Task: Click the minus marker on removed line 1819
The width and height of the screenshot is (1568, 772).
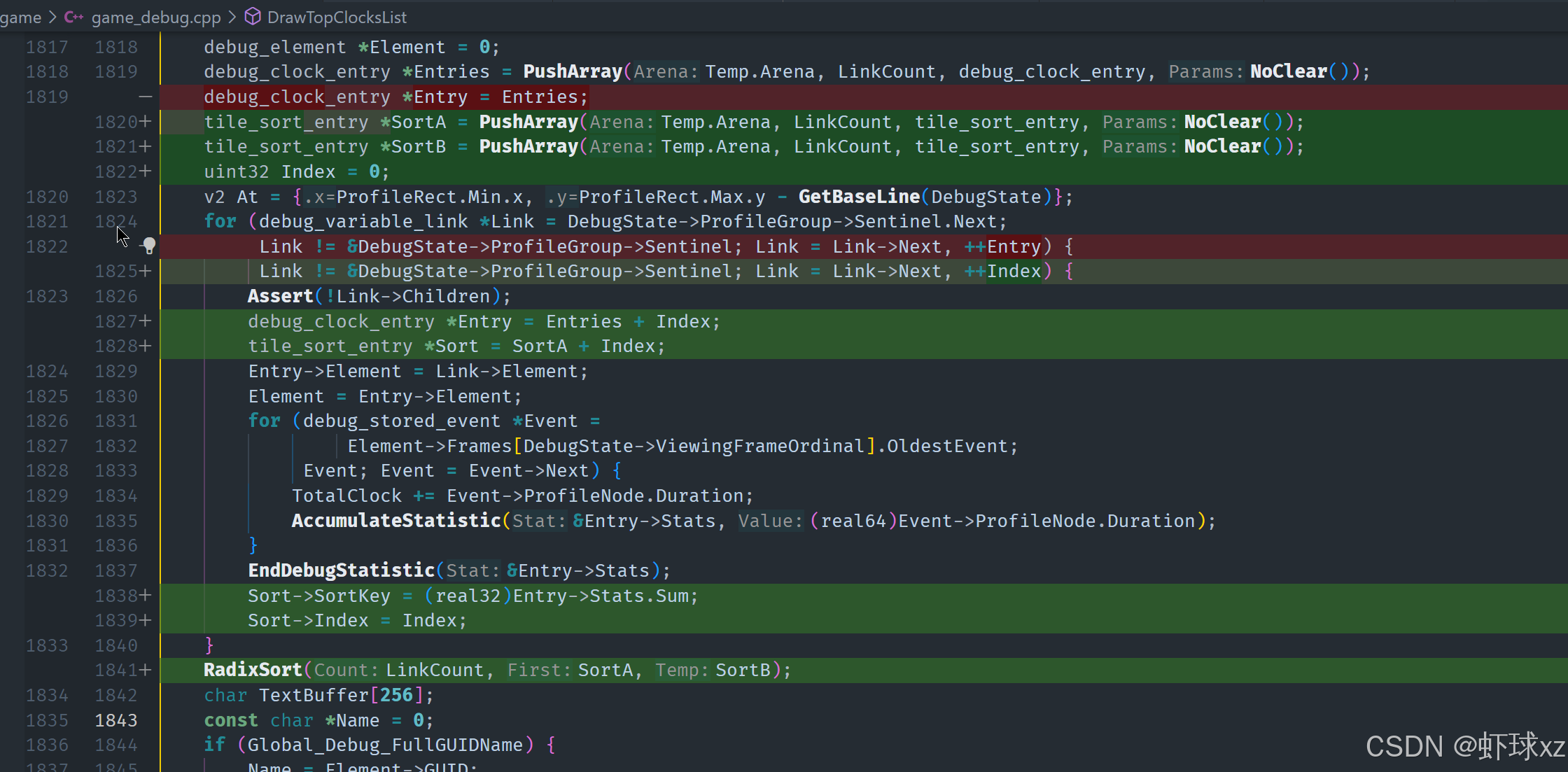Action: pyautogui.click(x=145, y=97)
